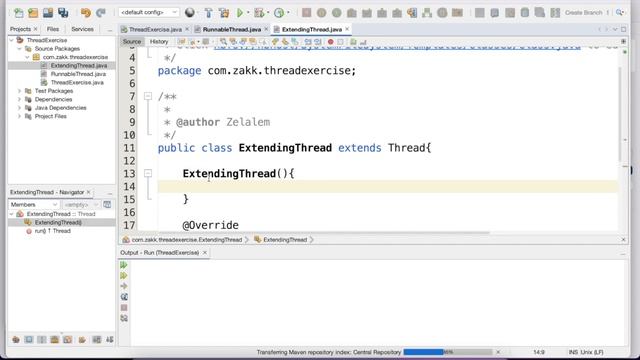Click the Redo arrow icon
The width and height of the screenshot is (640, 360).
tap(101, 13)
